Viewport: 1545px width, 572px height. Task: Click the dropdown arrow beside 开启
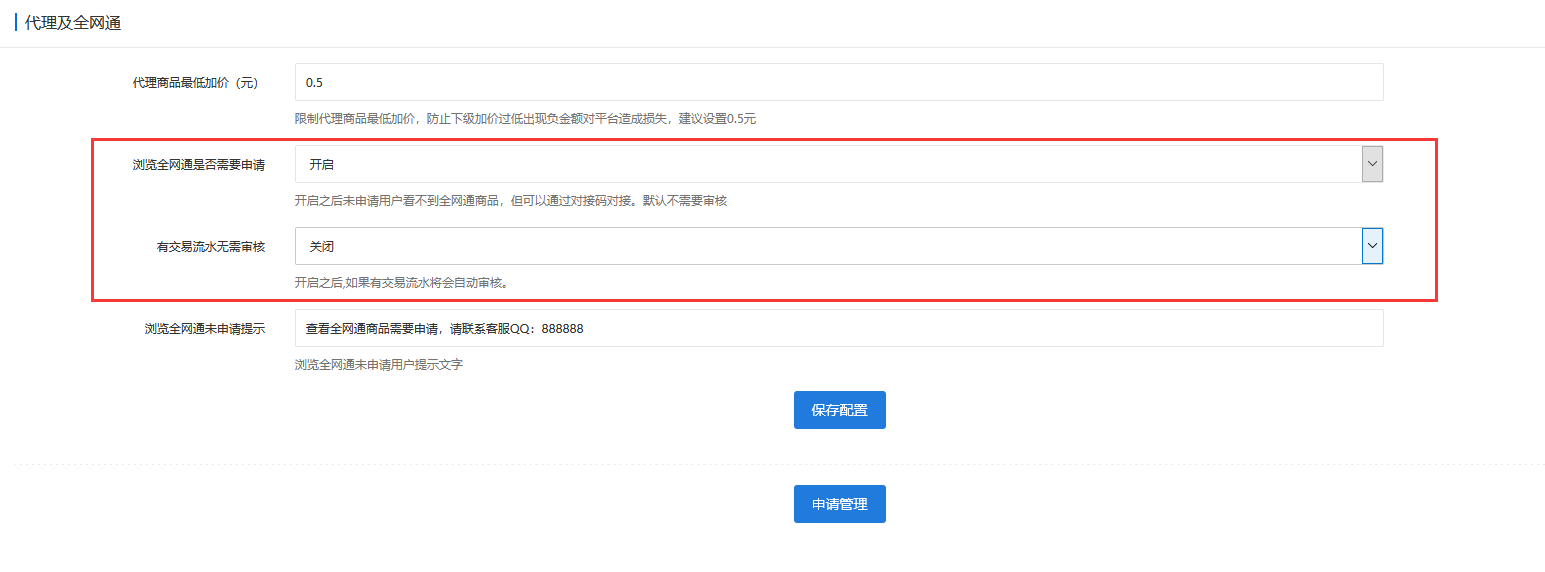(1372, 164)
